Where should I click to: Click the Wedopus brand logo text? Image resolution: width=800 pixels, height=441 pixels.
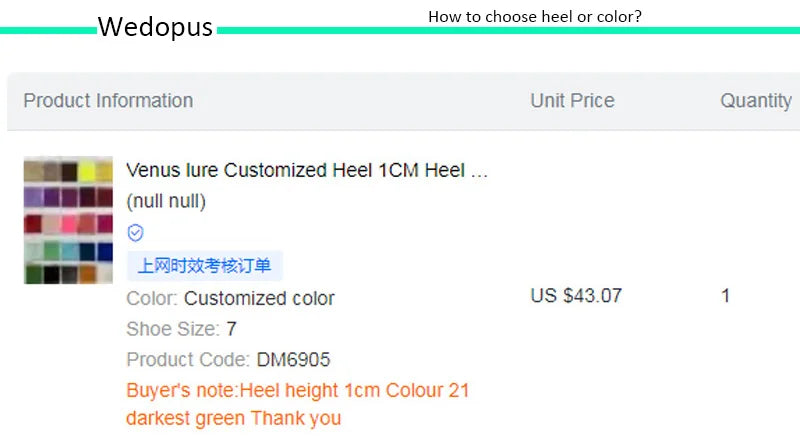click(155, 27)
